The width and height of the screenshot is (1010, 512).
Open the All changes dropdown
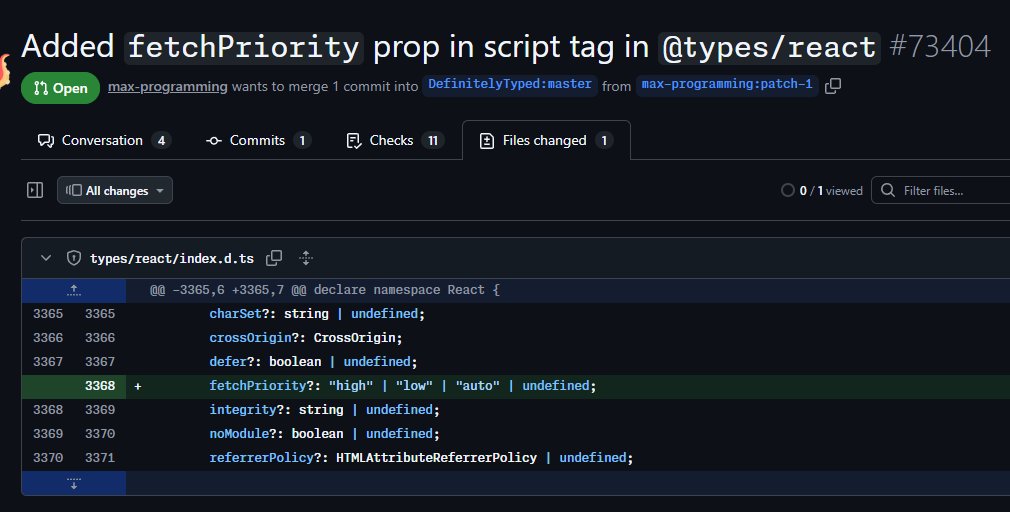115,190
